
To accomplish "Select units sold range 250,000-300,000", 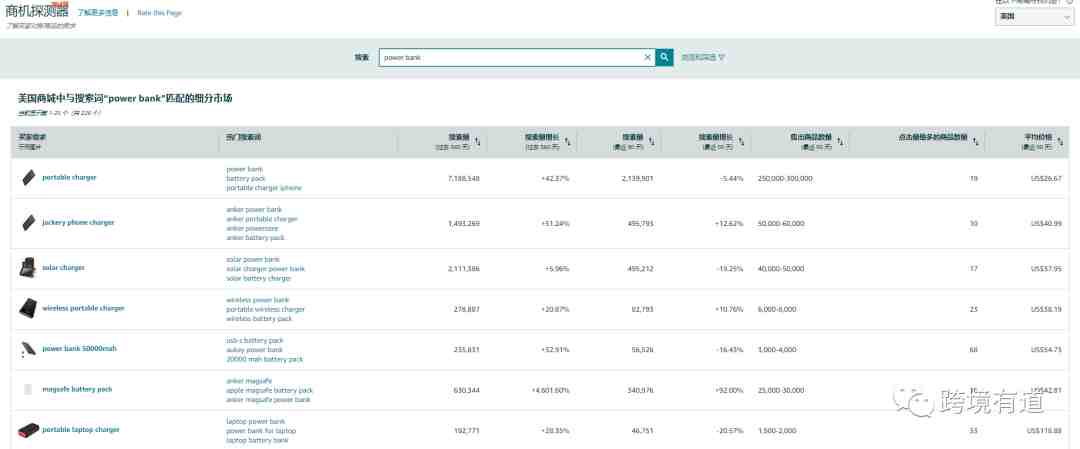I will pyautogui.click(x=785, y=178).
